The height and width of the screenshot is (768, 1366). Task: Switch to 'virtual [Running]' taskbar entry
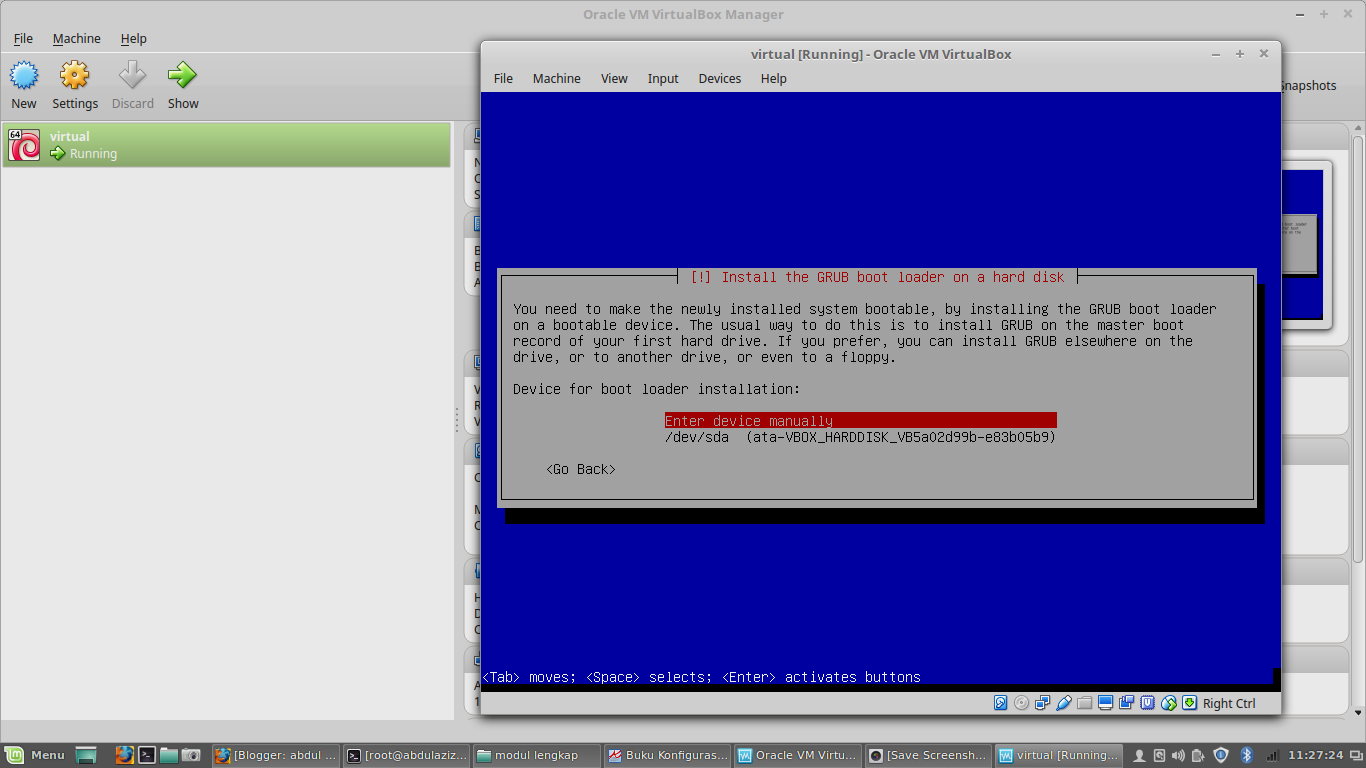point(1058,755)
